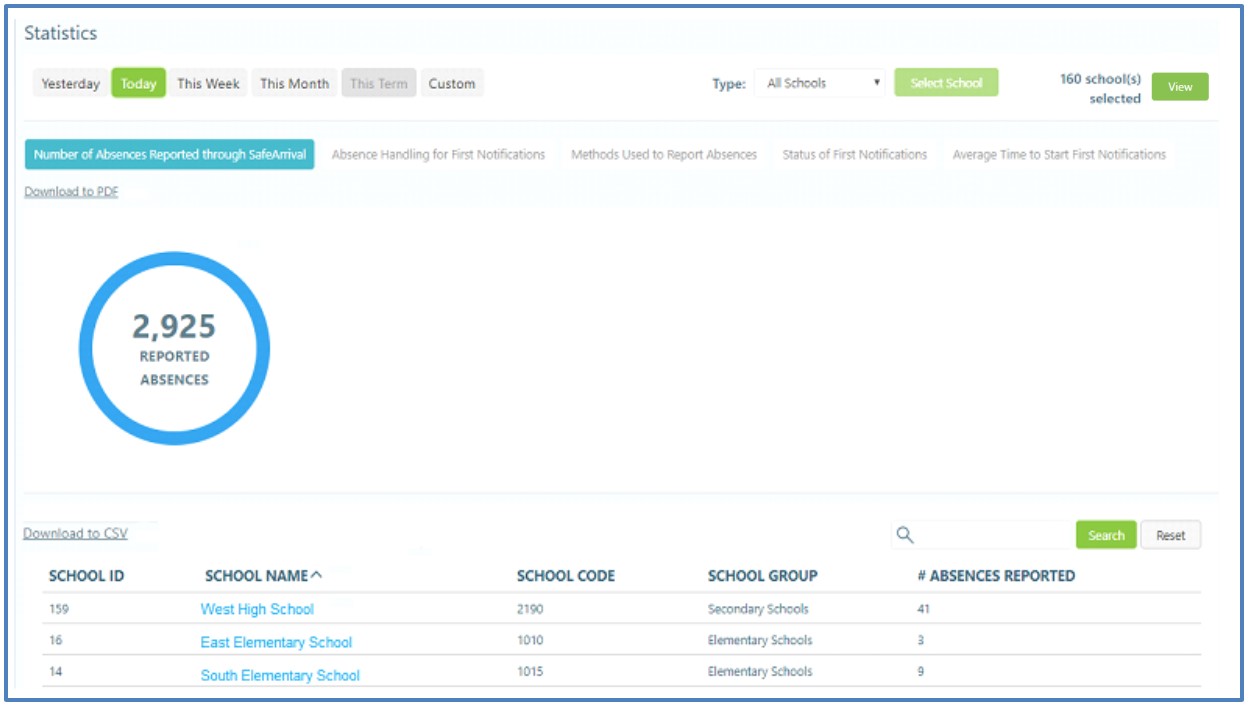1250x706 pixels.
Task: Click the School Name sort arrow
Action: click(x=317, y=575)
